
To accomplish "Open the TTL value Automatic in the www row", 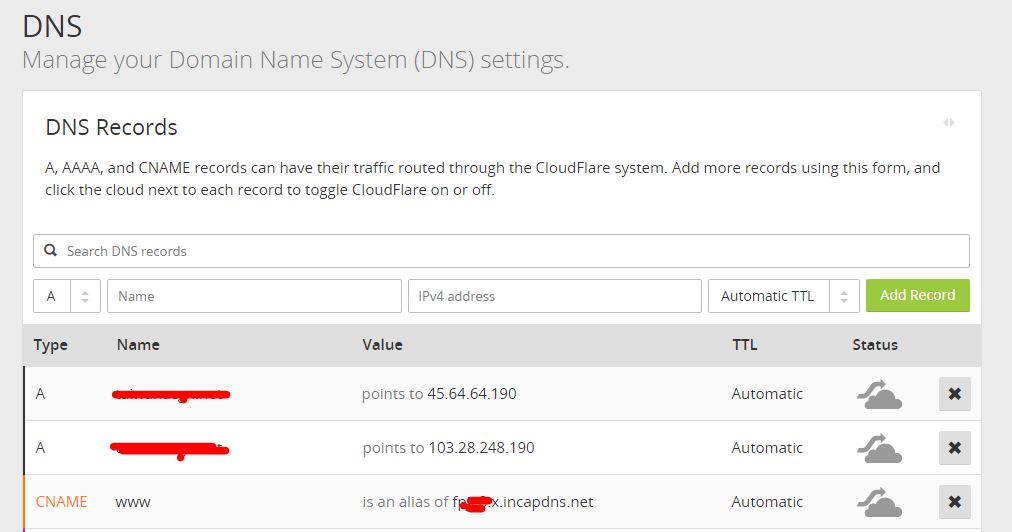I will pos(767,502).
